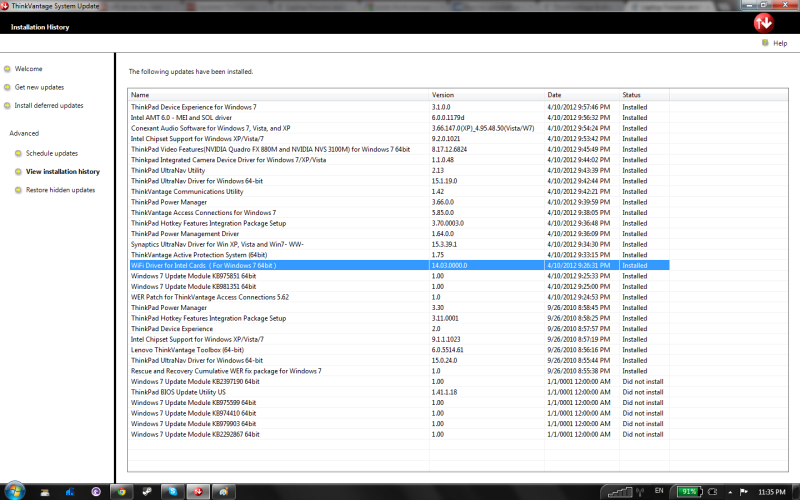Image resolution: width=800 pixels, height=500 pixels.
Task: Click the bullet icon beside Install deferred updates
Action: click(7, 106)
